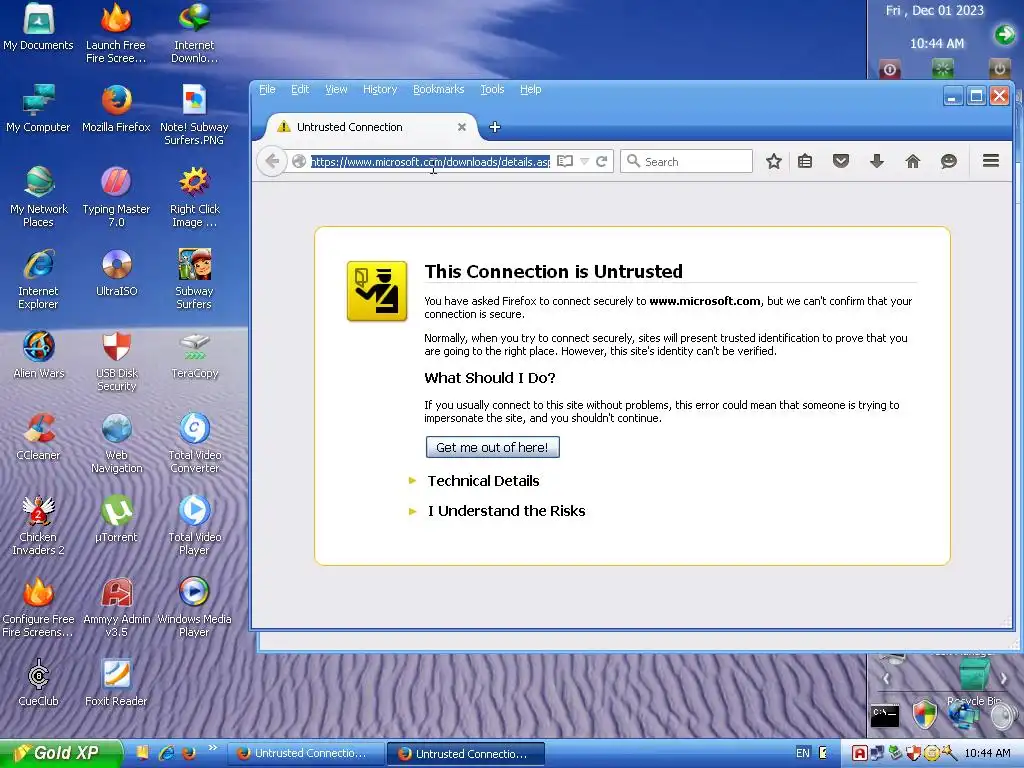Open the Firefox hamburger menu
1024x768 pixels.
coord(991,161)
